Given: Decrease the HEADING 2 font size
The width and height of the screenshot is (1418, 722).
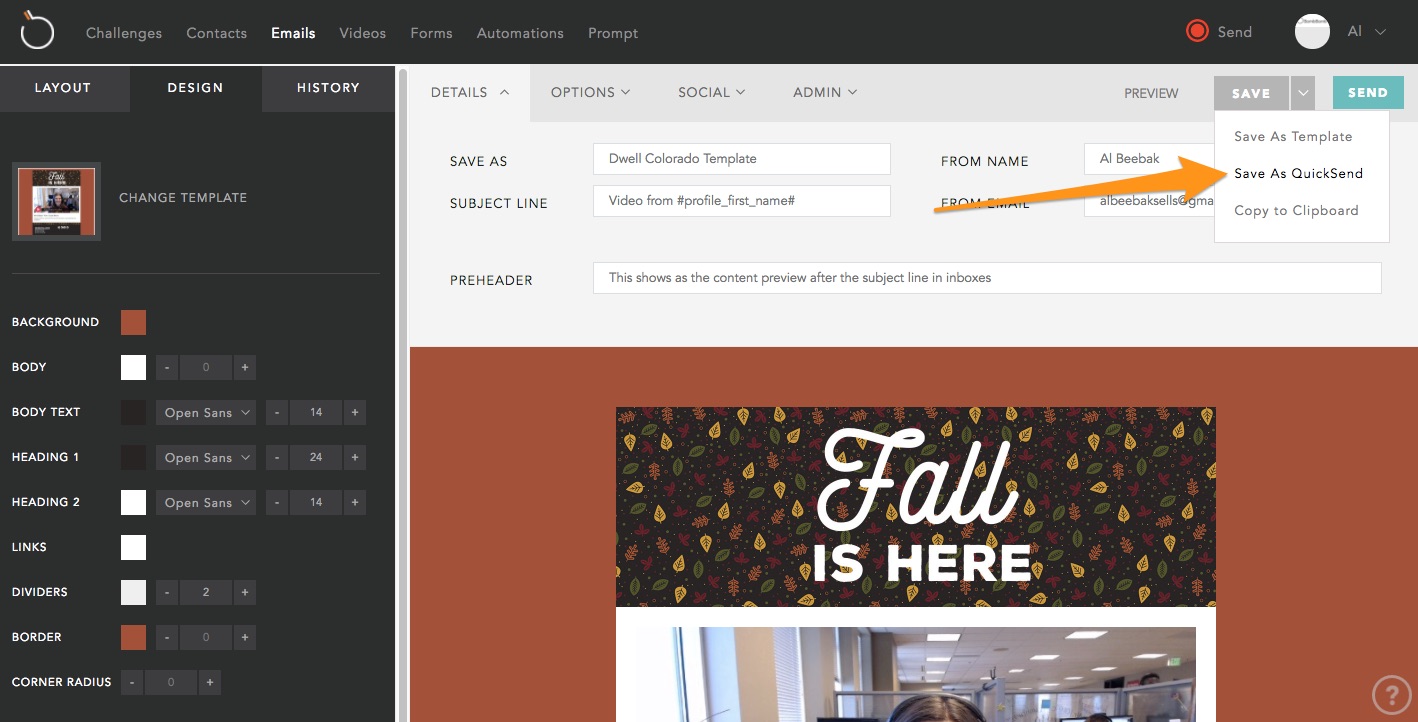Looking at the screenshot, I should pos(277,502).
